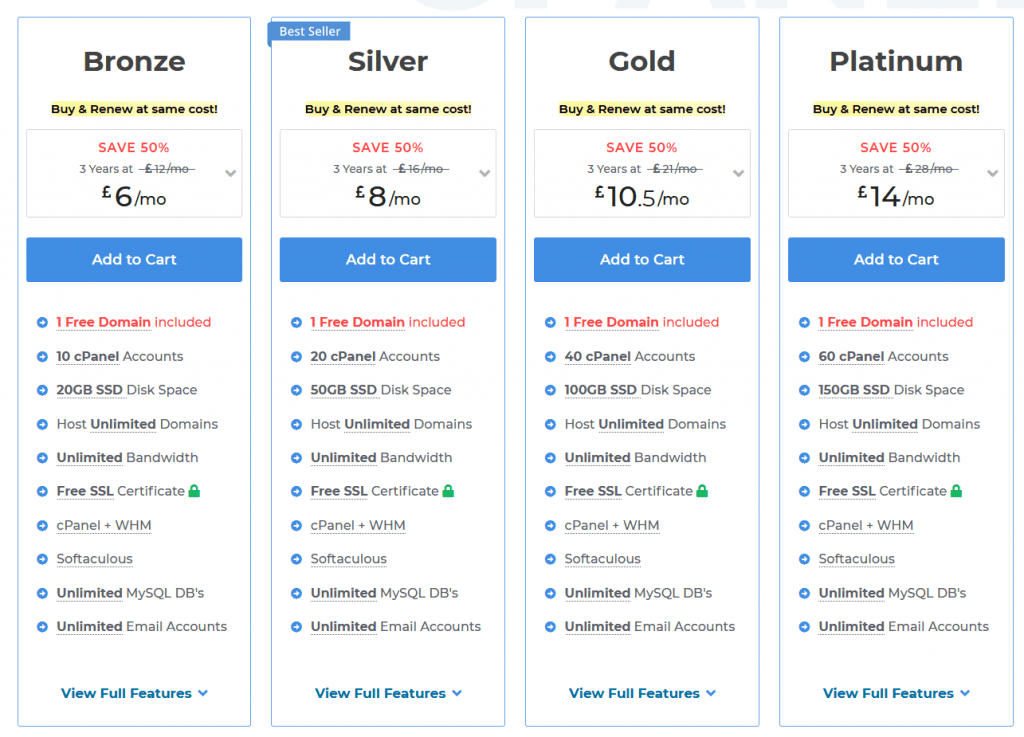Click arrow bullet beside 50GB SSD Disk Space
Image resolution: width=1024 pixels, height=737 pixels.
click(296, 390)
